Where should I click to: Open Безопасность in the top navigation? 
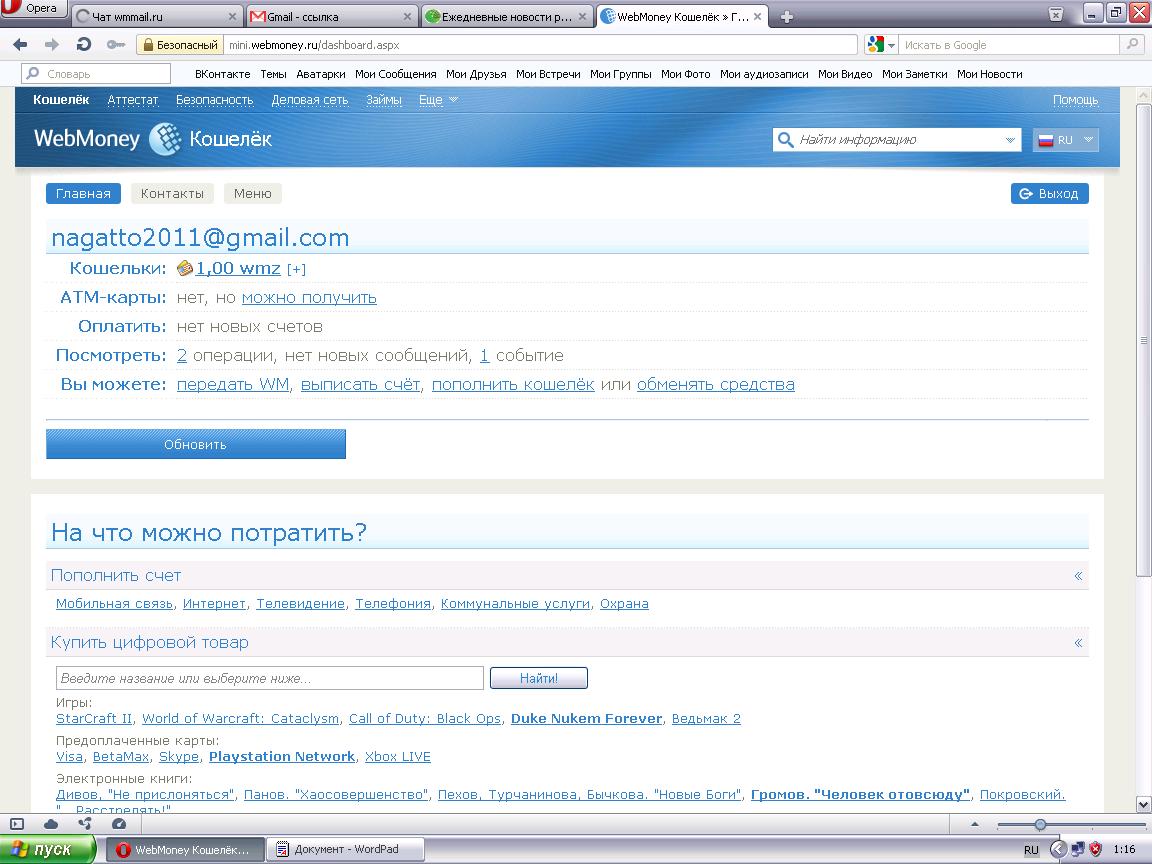point(215,100)
